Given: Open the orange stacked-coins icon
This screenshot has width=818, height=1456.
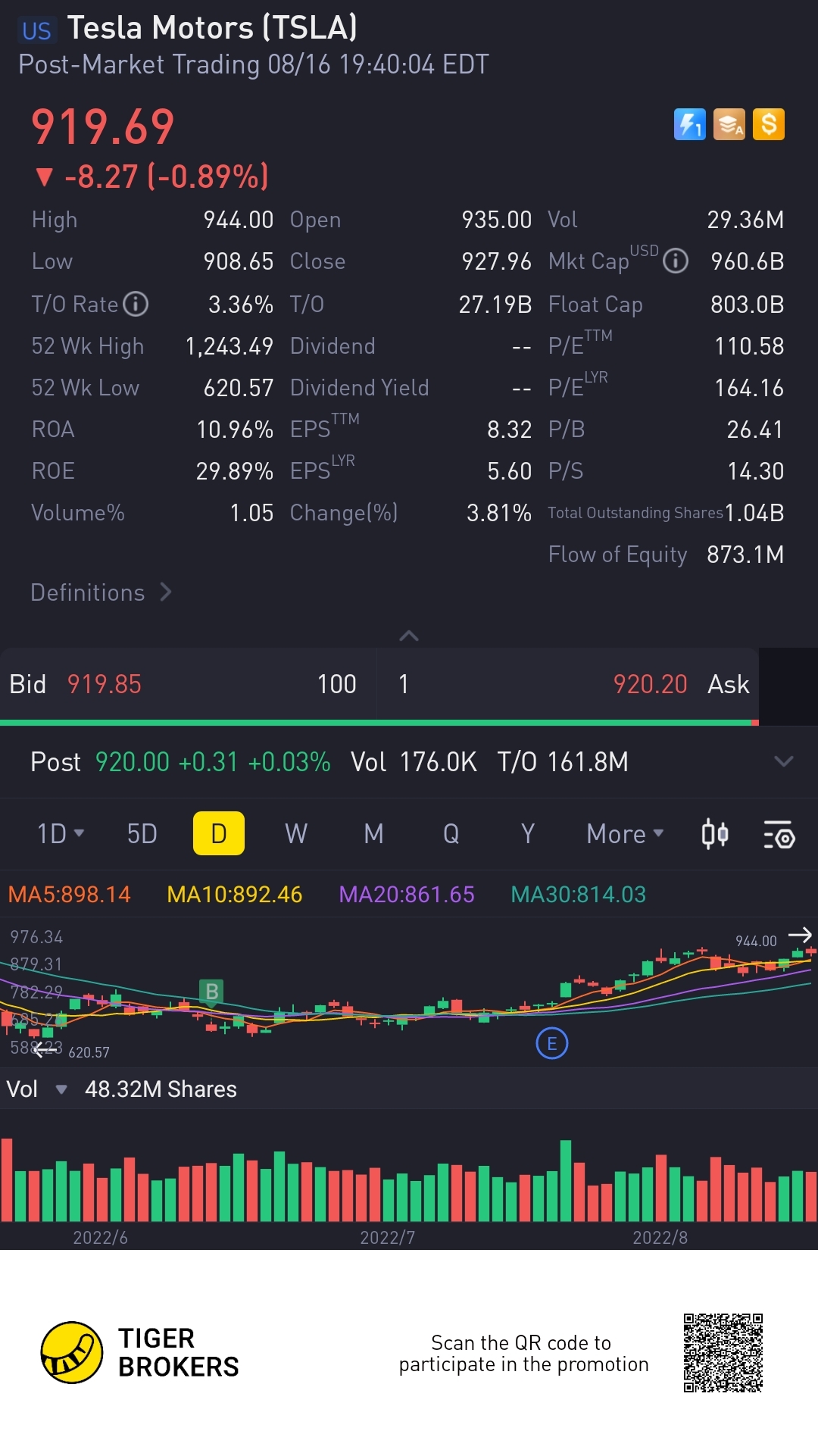Looking at the screenshot, I should [x=729, y=124].
